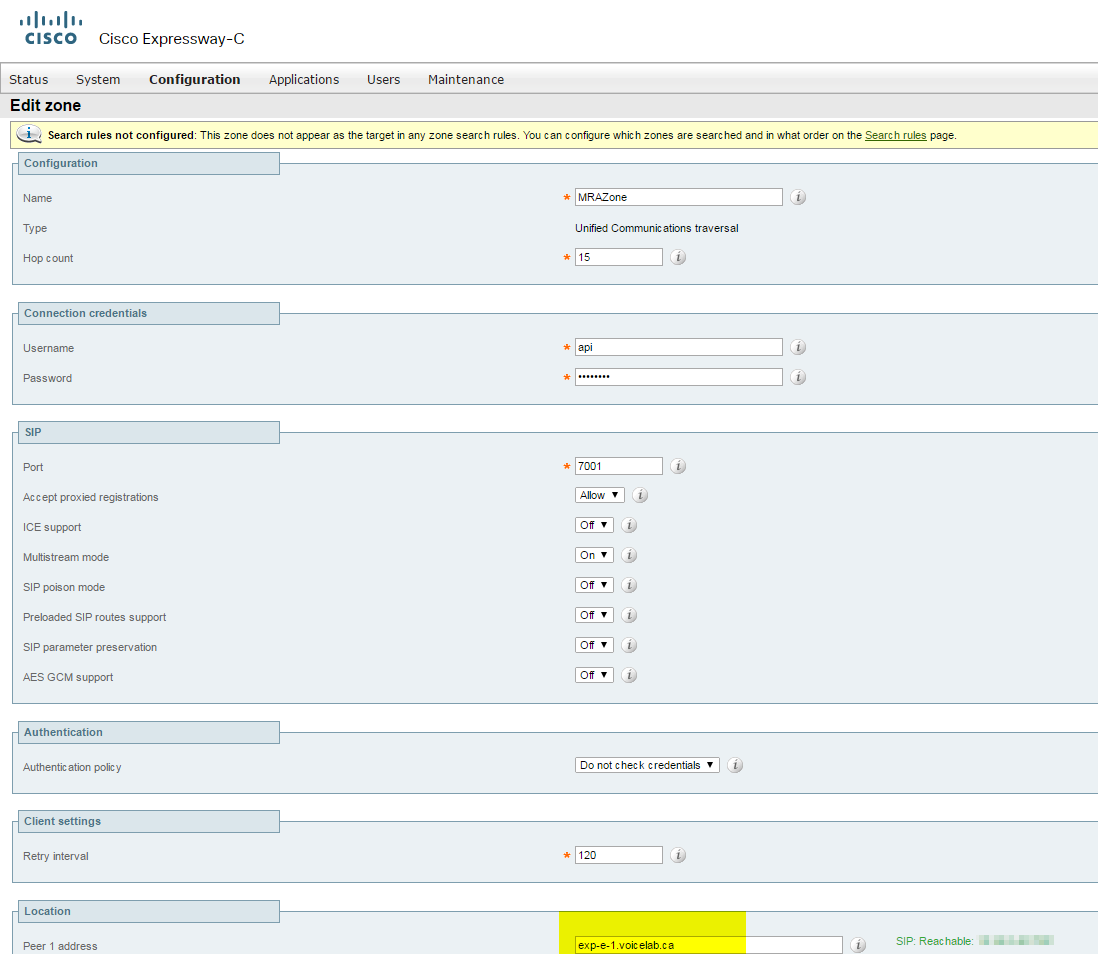Open the Users menu
This screenshot has width=1098, height=954.
384,80
